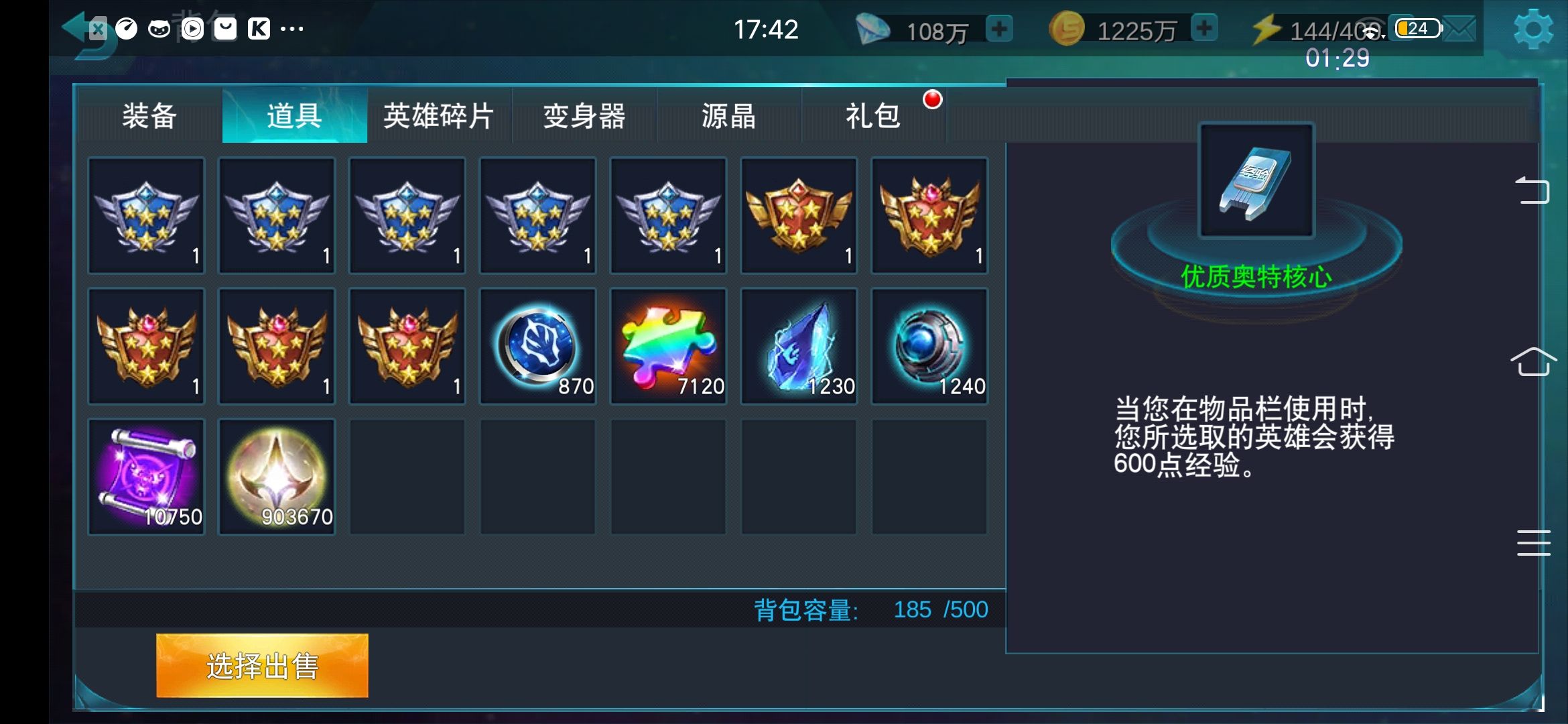Image resolution: width=1568 pixels, height=724 pixels.
Task: Open the Android recent apps menu
Action: point(1533,543)
